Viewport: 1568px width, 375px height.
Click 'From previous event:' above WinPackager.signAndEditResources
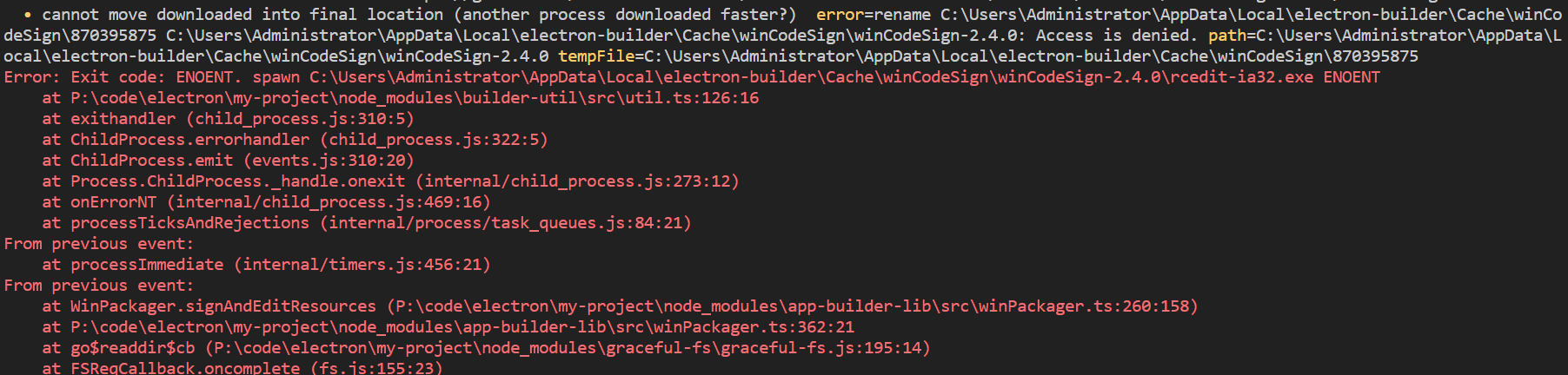(99, 286)
